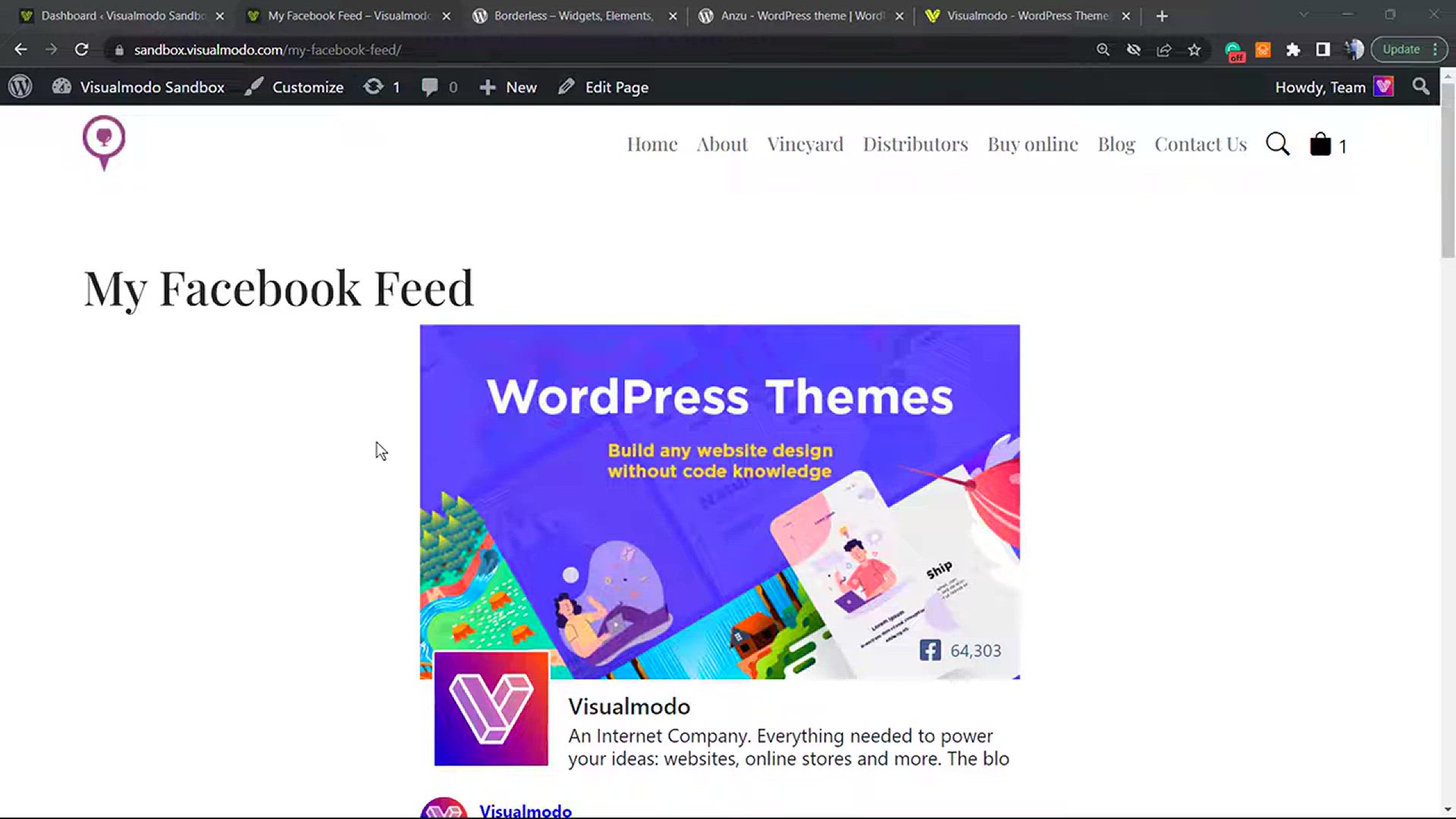The image size is (1456, 819).
Task: Bookmark this page with the star icon
Action: 1194,49
